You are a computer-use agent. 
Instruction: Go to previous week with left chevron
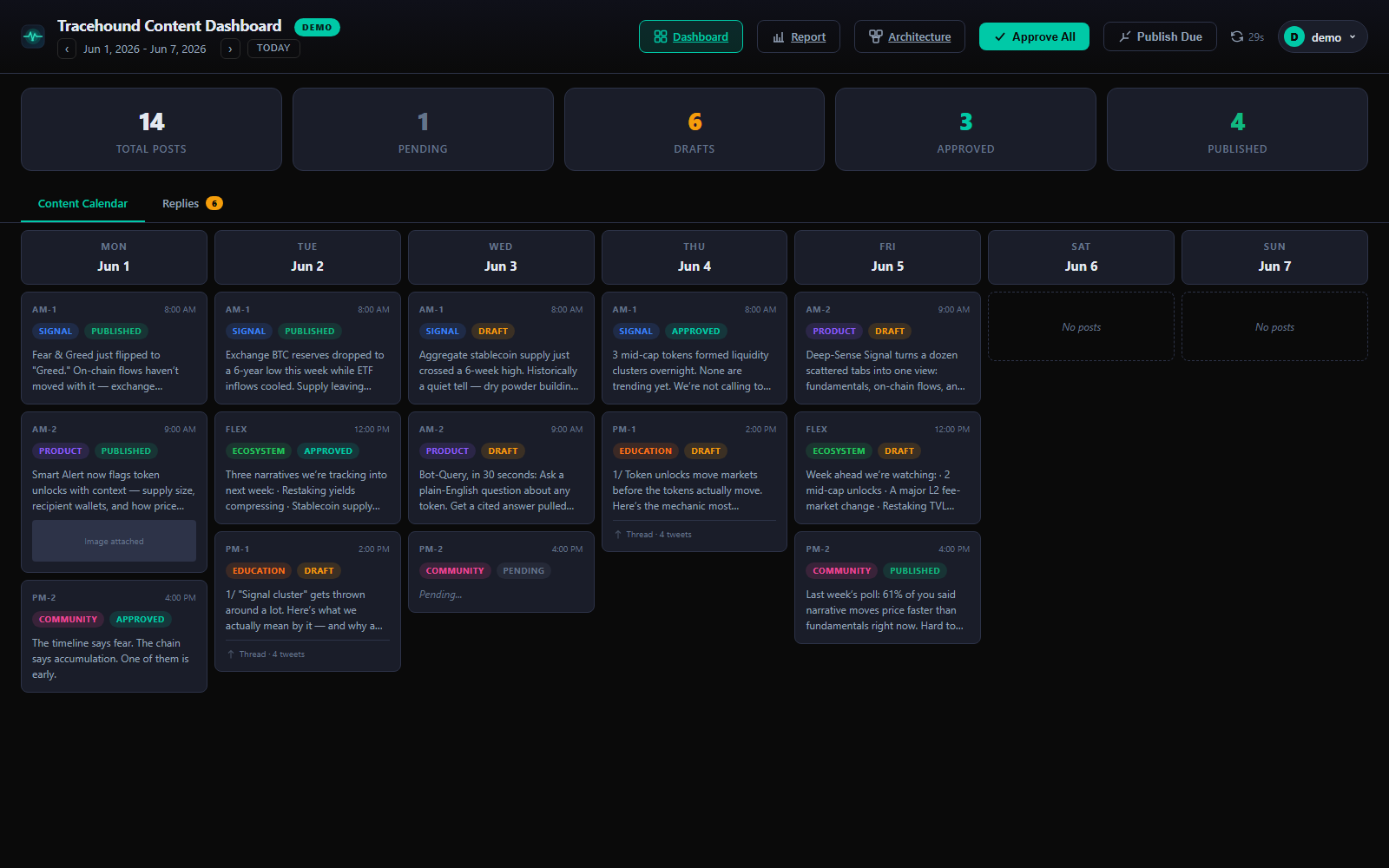(x=67, y=49)
